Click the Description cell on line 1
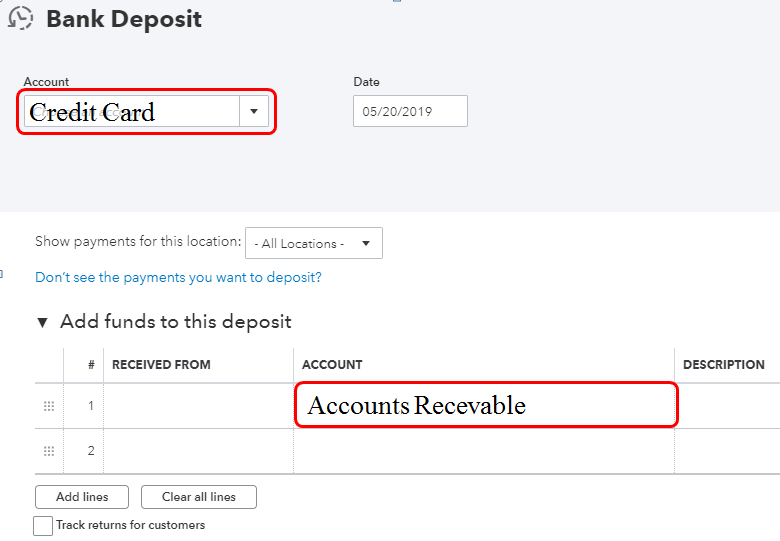The height and width of the screenshot is (541, 780). click(x=727, y=406)
